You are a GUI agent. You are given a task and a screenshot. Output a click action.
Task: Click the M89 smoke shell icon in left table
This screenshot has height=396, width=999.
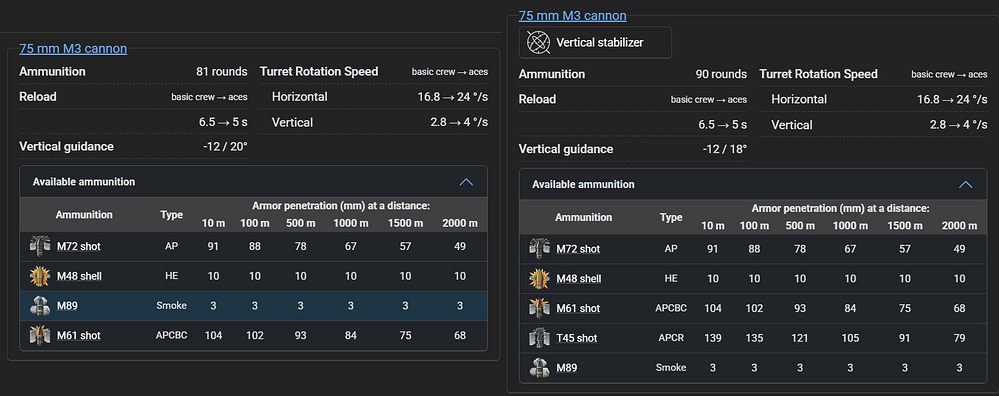click(x=40, y=306)
